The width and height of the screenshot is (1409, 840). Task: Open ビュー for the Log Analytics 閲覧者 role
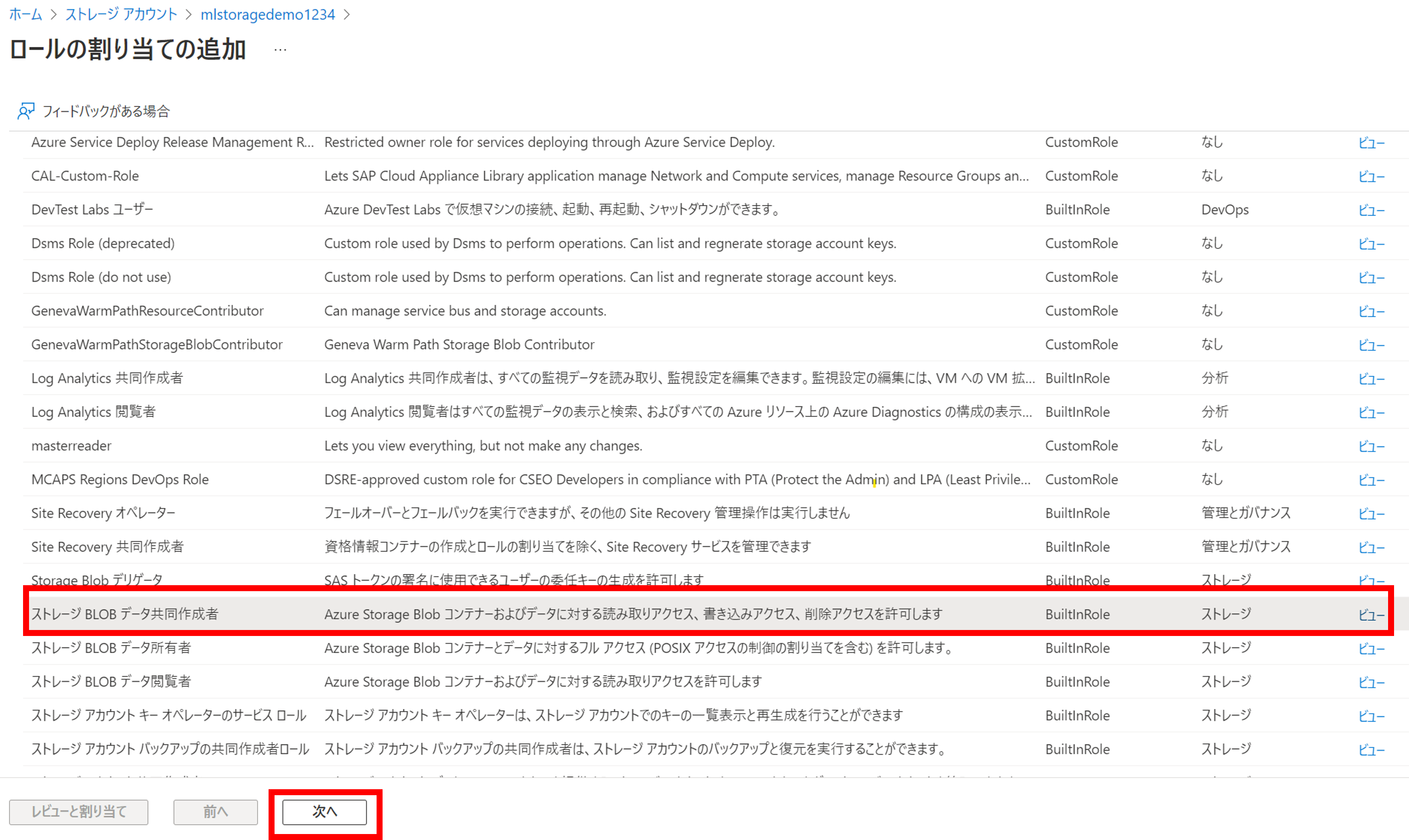coord(1371,413)
